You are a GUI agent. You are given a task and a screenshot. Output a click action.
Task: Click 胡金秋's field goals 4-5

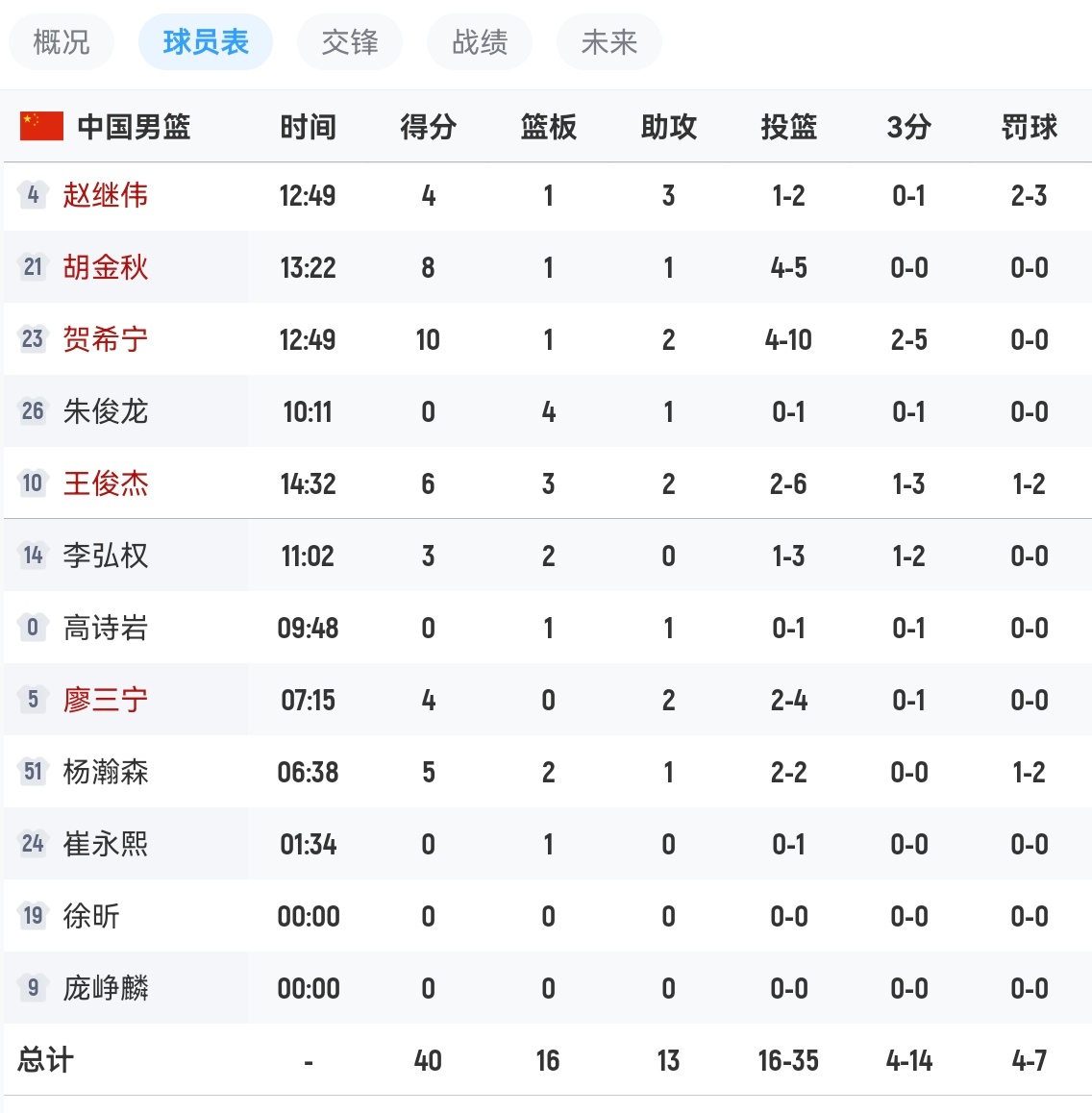click(788, 267)
